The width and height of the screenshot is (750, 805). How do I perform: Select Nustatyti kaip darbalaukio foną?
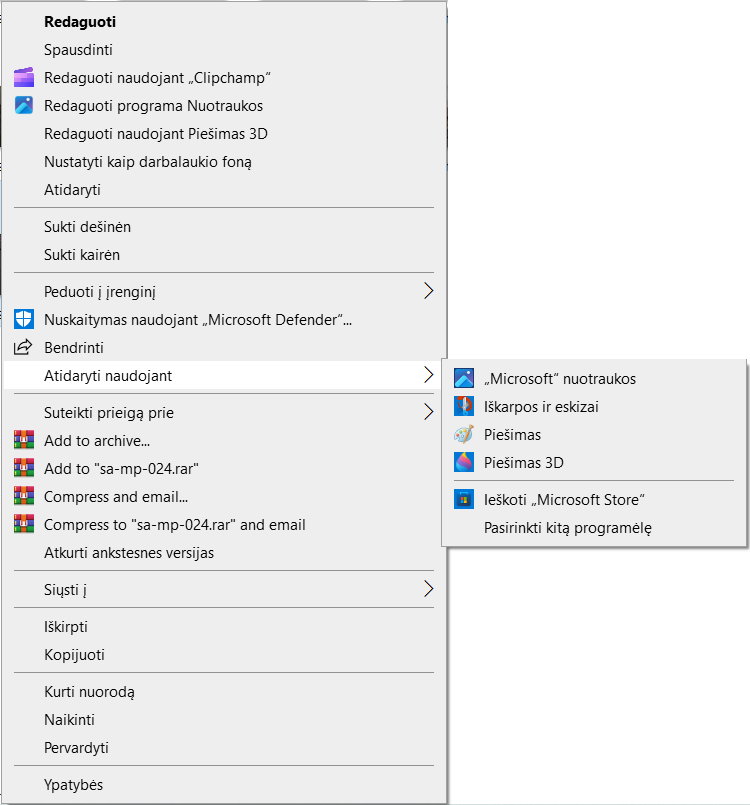(x=147, y=162)
